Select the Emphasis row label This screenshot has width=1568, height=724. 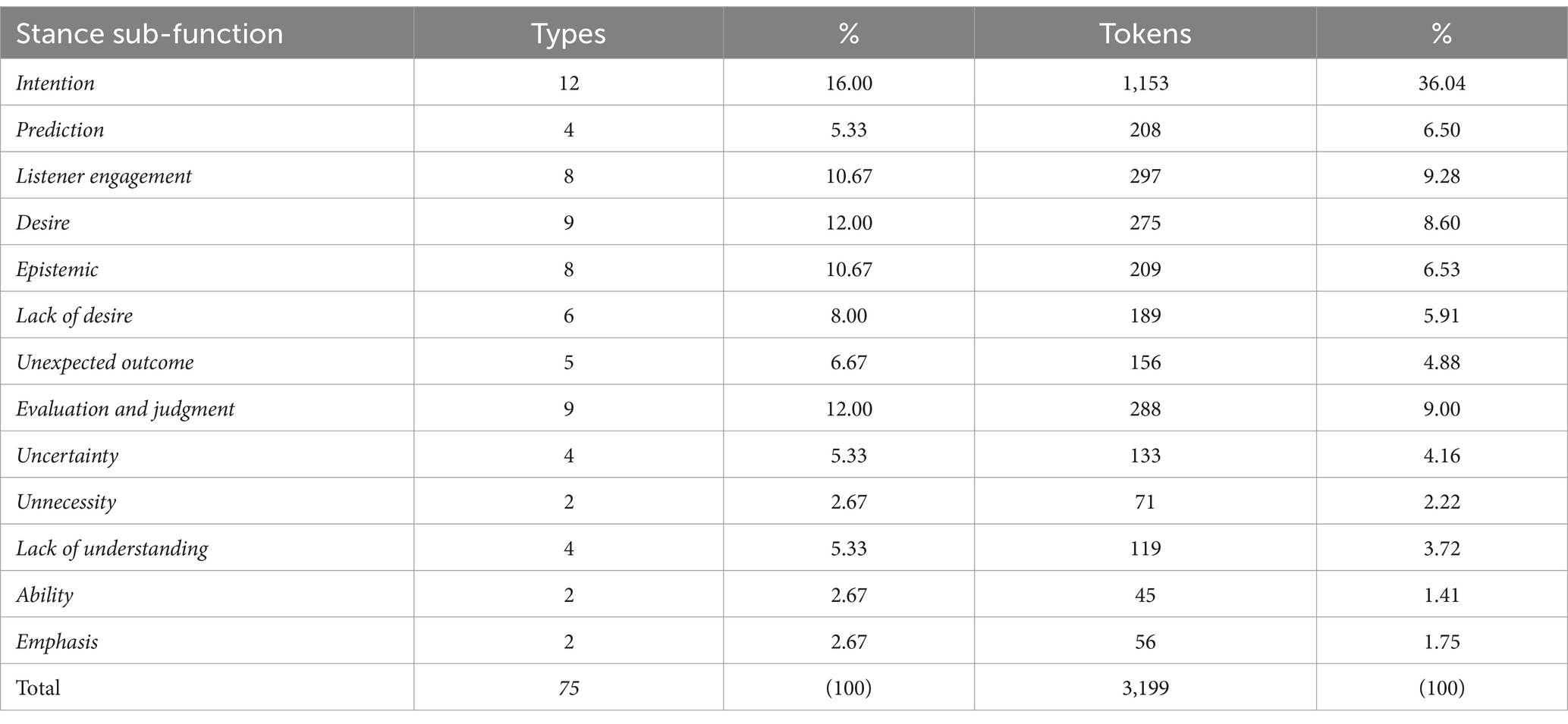click(57, 642)
